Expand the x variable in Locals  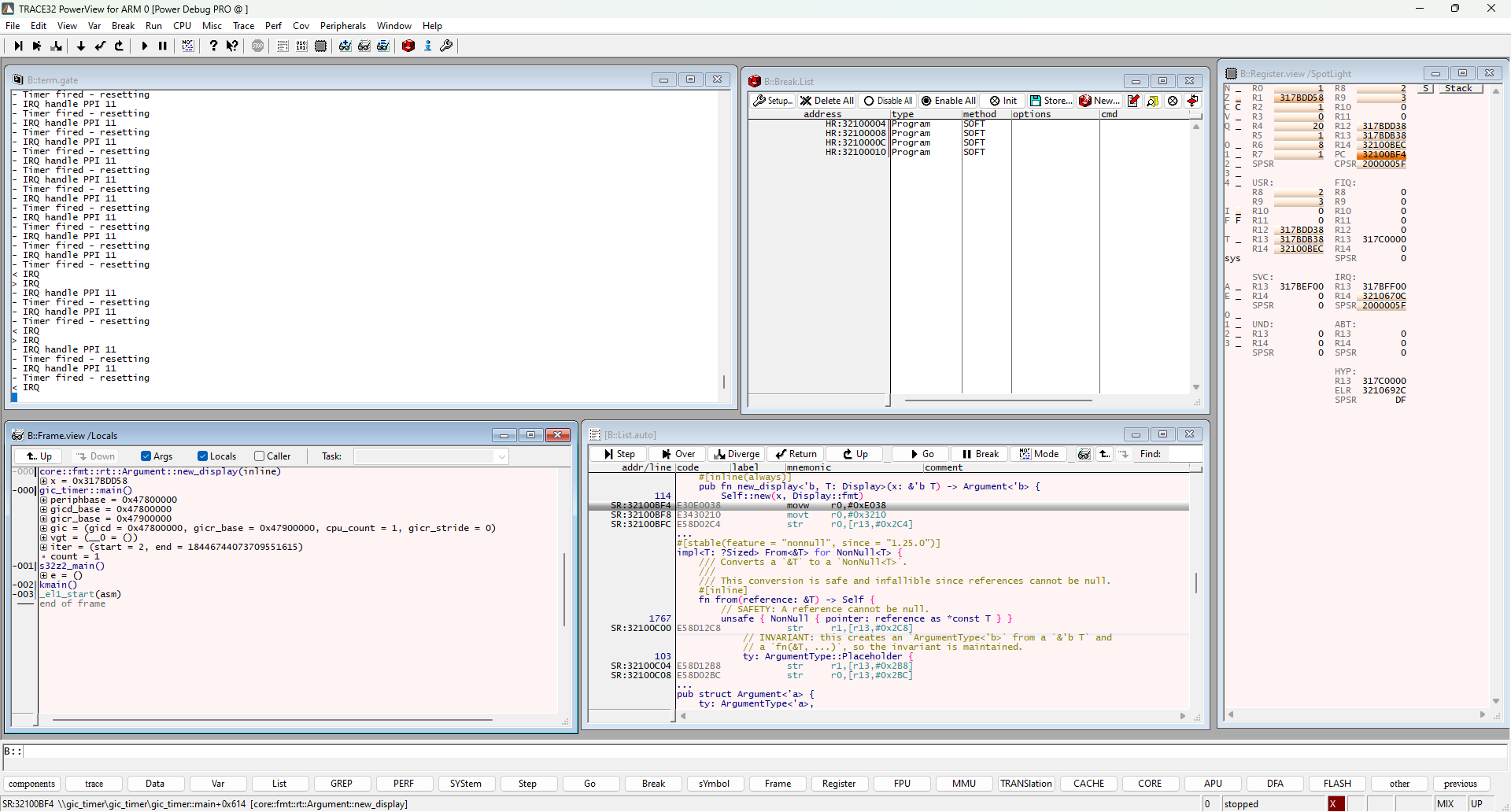[x=43, y=481]
